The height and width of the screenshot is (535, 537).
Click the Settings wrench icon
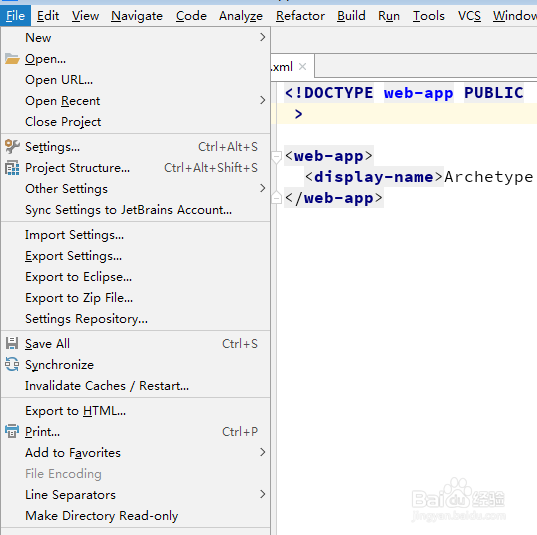[12, 147]
